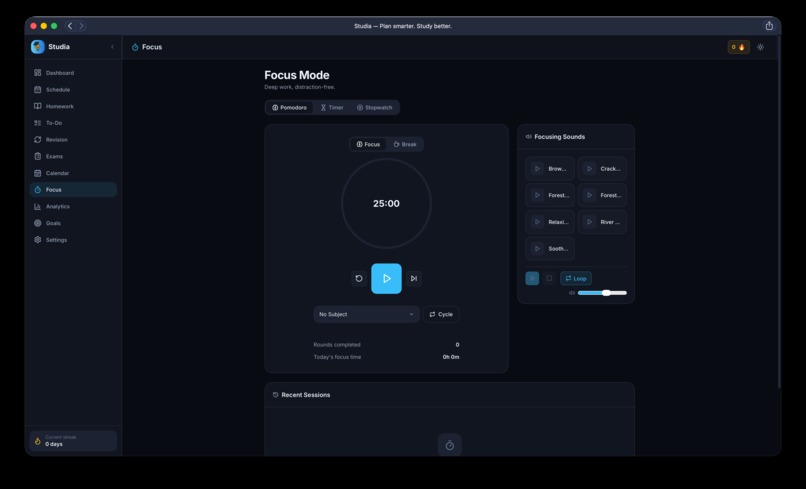806x489 pixels.
Task: Collapse the sidebar with chevron arrow
Action: tap(113, 47)
